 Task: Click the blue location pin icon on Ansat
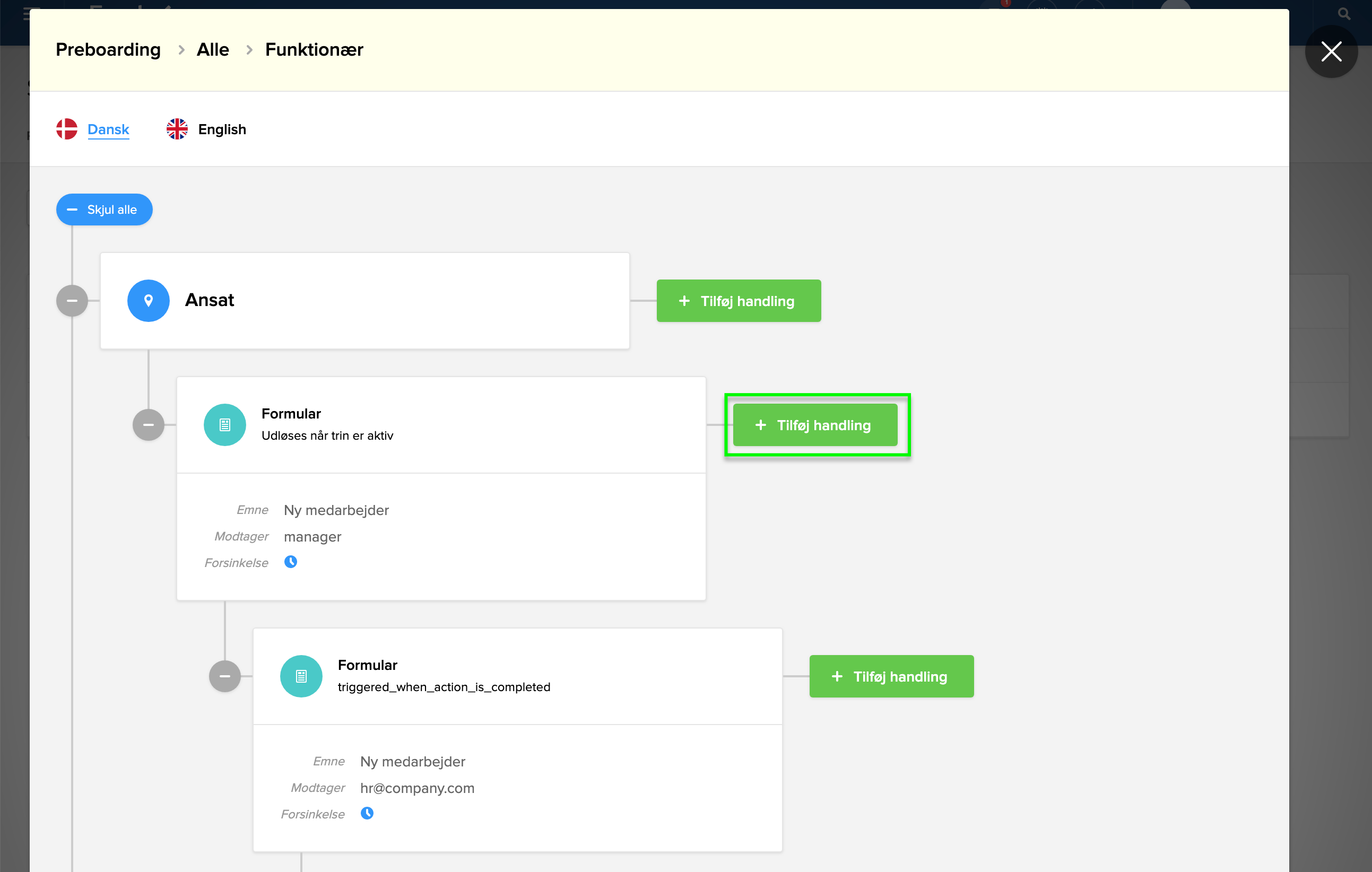point(148,300)
